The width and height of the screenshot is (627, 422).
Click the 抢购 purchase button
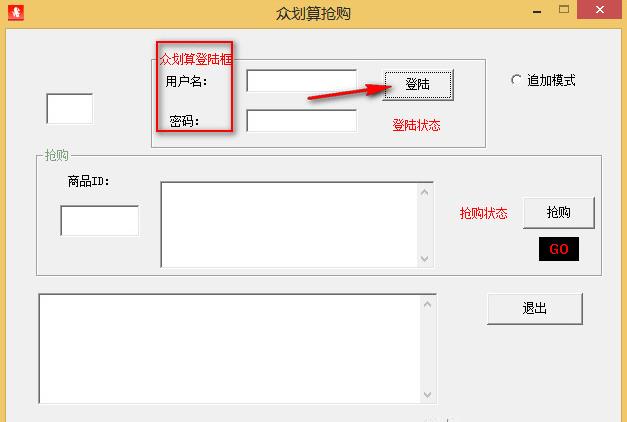click(x=558, y=213)
